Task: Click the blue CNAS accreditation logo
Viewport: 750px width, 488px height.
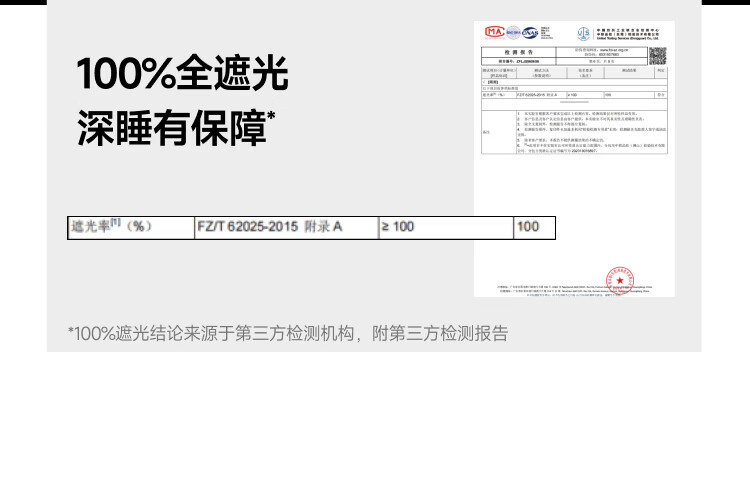Action: pos(530,33)
